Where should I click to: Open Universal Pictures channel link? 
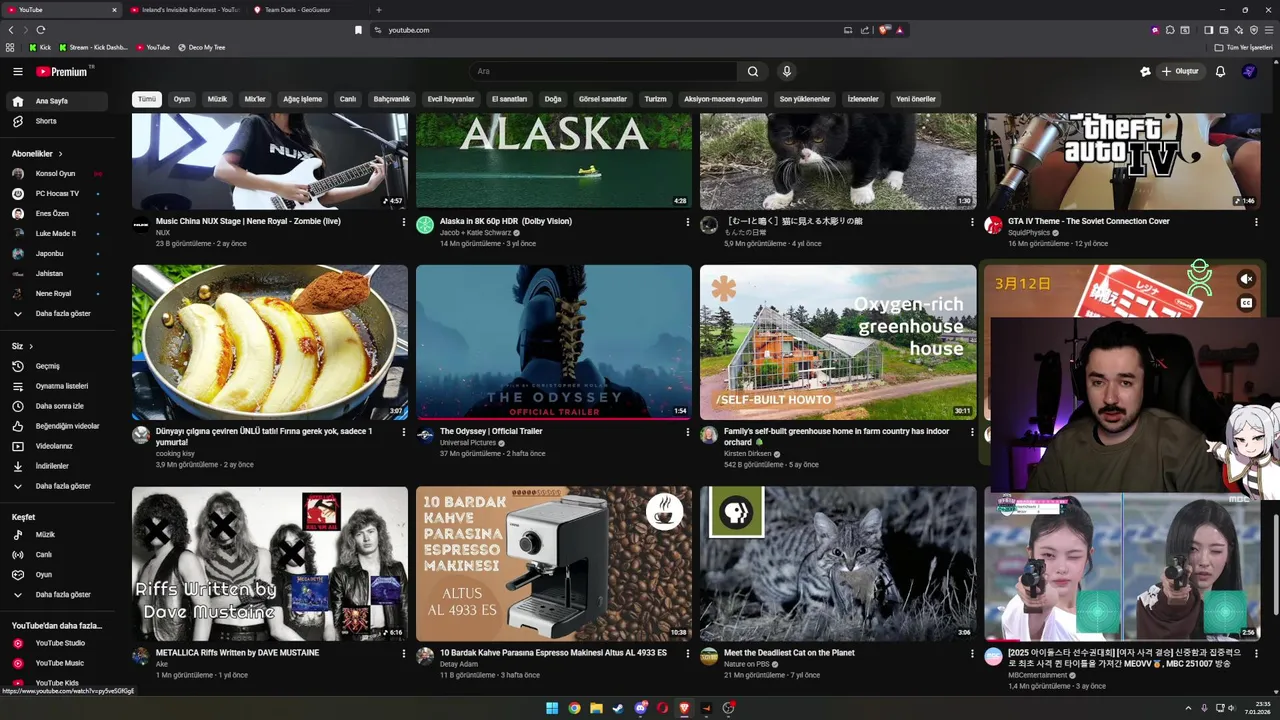point(468,443)
